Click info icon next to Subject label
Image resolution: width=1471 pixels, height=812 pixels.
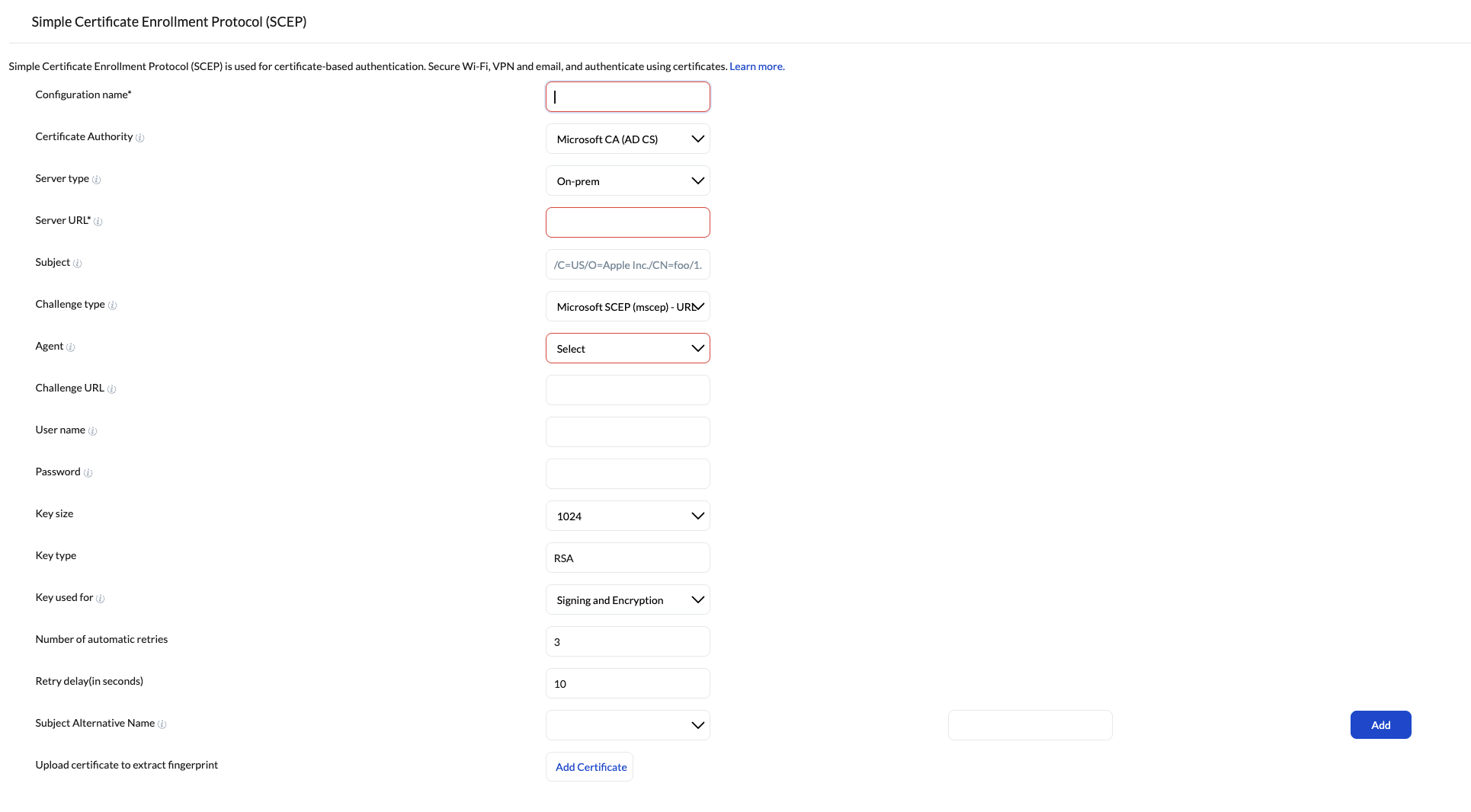[77, 264]
